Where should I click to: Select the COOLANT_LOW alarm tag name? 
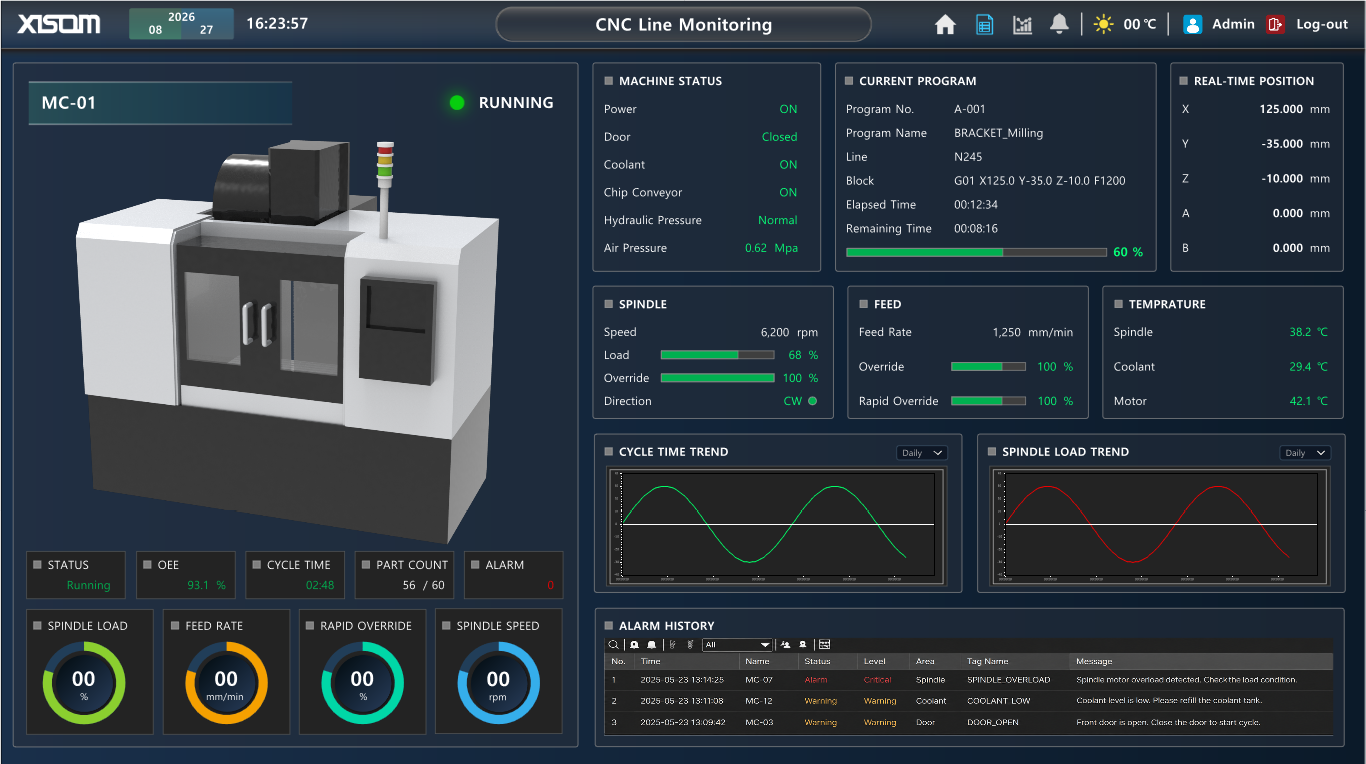998,701
